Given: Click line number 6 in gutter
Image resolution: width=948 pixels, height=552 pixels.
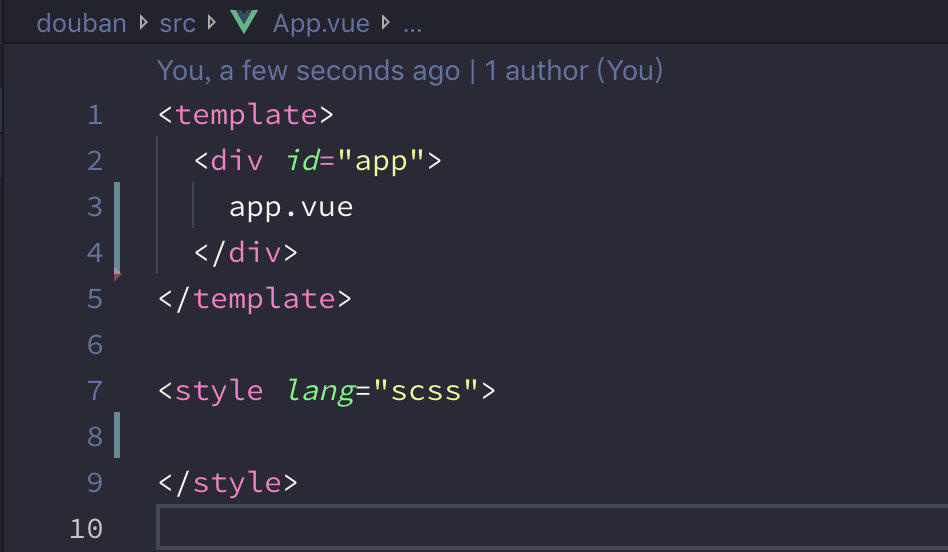Looking at the screenshot, I should point(95,345).
